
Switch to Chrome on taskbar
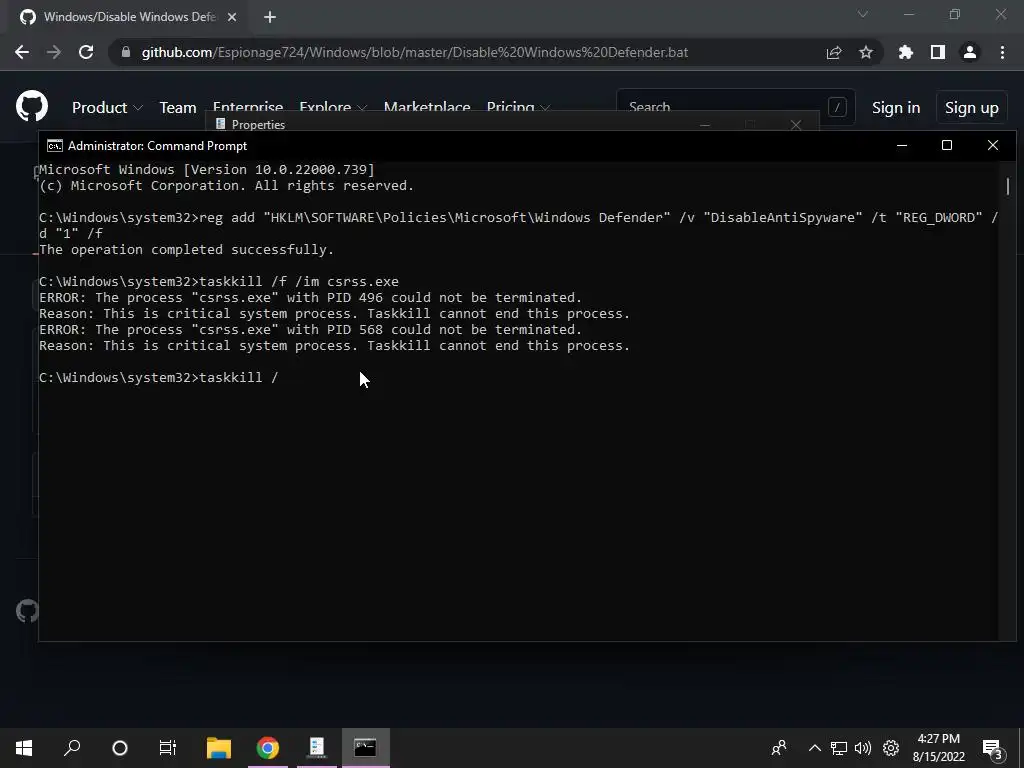[268, 748]
